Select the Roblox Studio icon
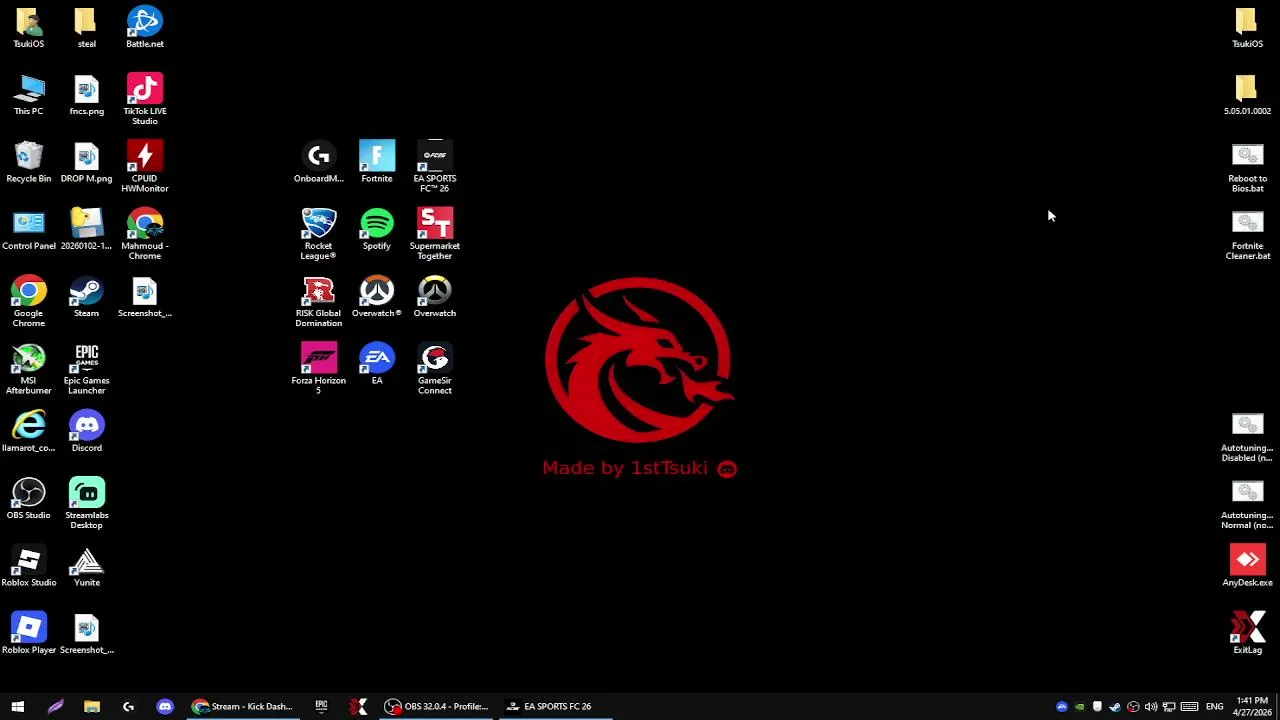The image size is (1280, 720). [x=29, y=566]
